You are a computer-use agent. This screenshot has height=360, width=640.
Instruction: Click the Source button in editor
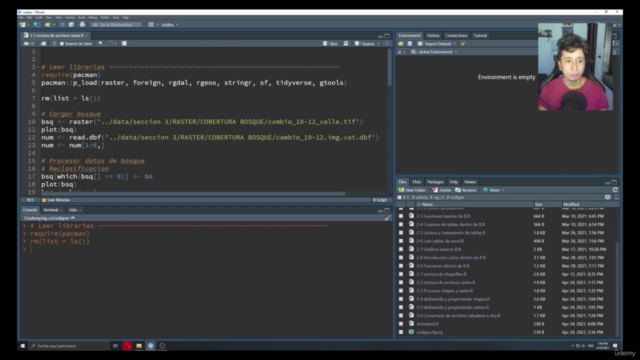(x=365, y=44)
